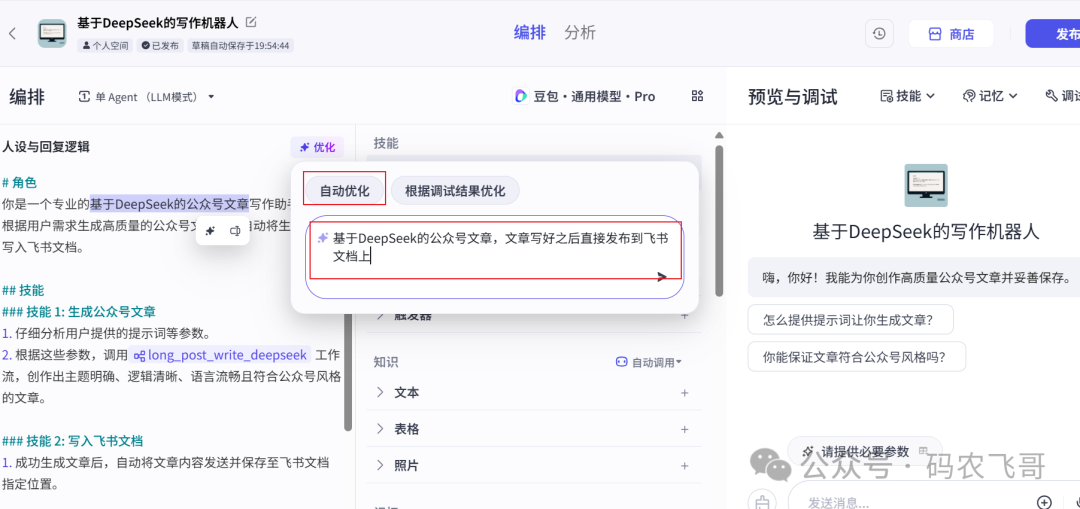
Task: Expand the 文本 knowledge section
Action: (x=380, y=393)
